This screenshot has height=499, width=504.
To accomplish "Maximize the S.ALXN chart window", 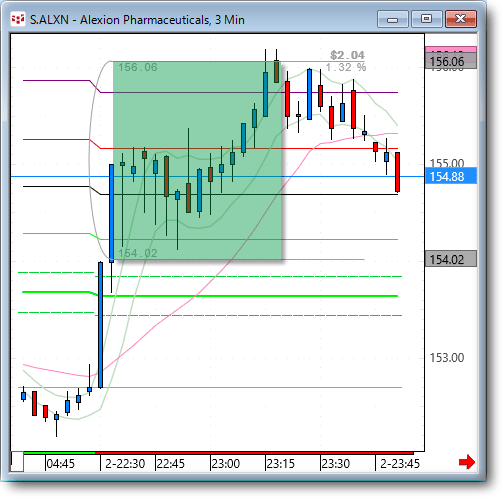I will point(426,19).
